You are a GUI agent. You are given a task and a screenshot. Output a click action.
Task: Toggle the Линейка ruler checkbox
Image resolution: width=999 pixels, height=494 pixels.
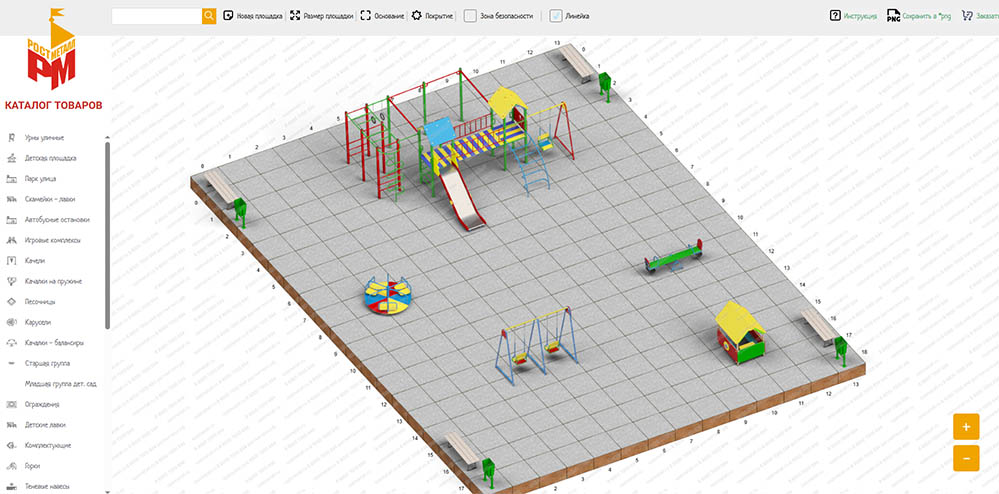pos(556,16)
